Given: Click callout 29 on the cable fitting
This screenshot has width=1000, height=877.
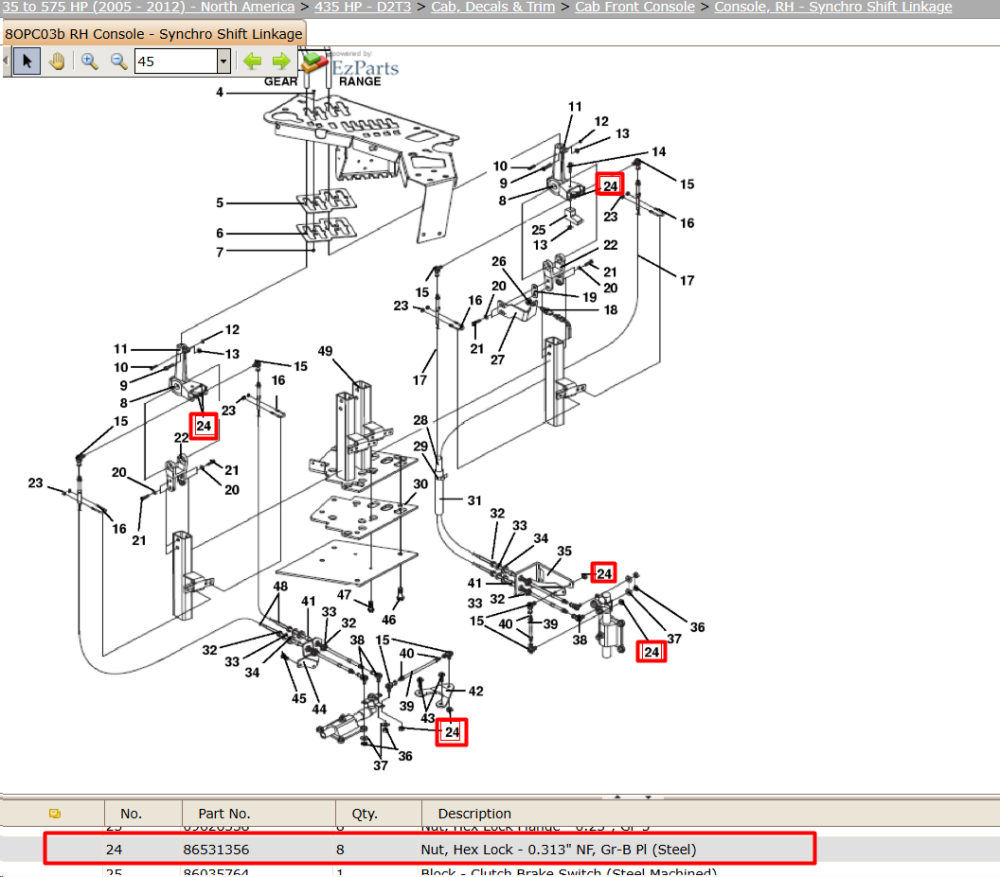Looking at the screenshot, I should click(x=420, y=446).
